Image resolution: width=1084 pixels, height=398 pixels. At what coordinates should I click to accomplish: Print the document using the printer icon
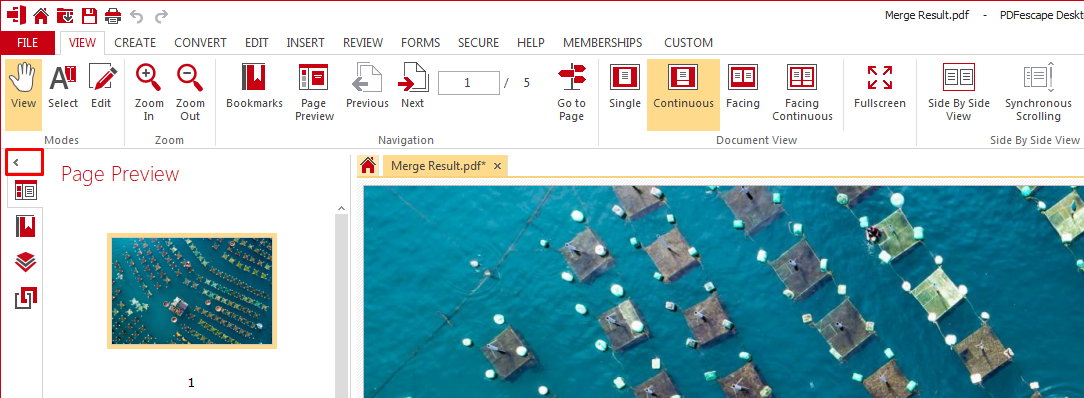[x=113, y=15]
